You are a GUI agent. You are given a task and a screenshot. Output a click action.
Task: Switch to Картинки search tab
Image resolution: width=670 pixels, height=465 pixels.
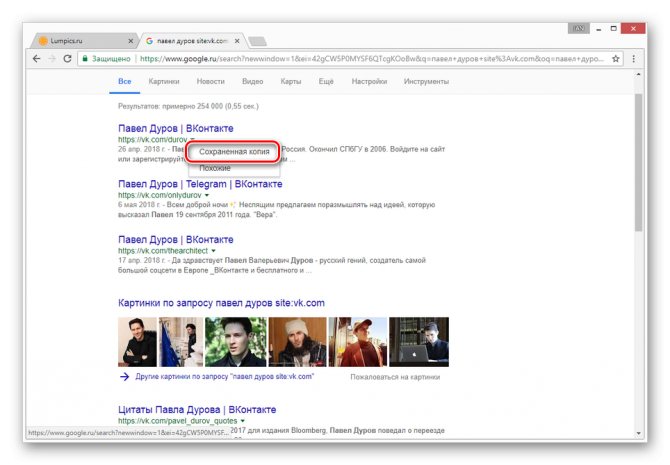tap(164, 81)
